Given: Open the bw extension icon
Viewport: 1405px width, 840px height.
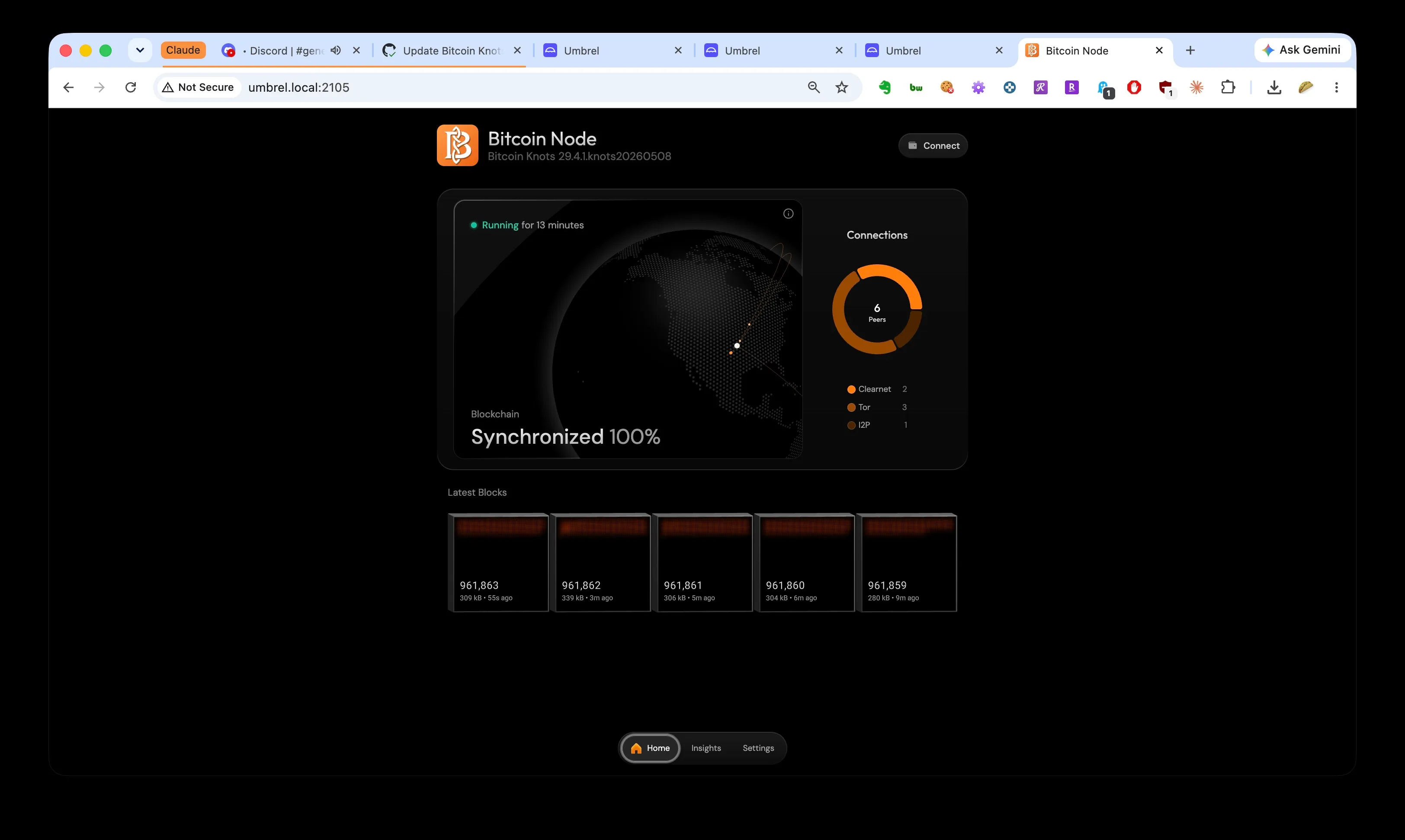Looking at the screenshot, I should (916, 87).
